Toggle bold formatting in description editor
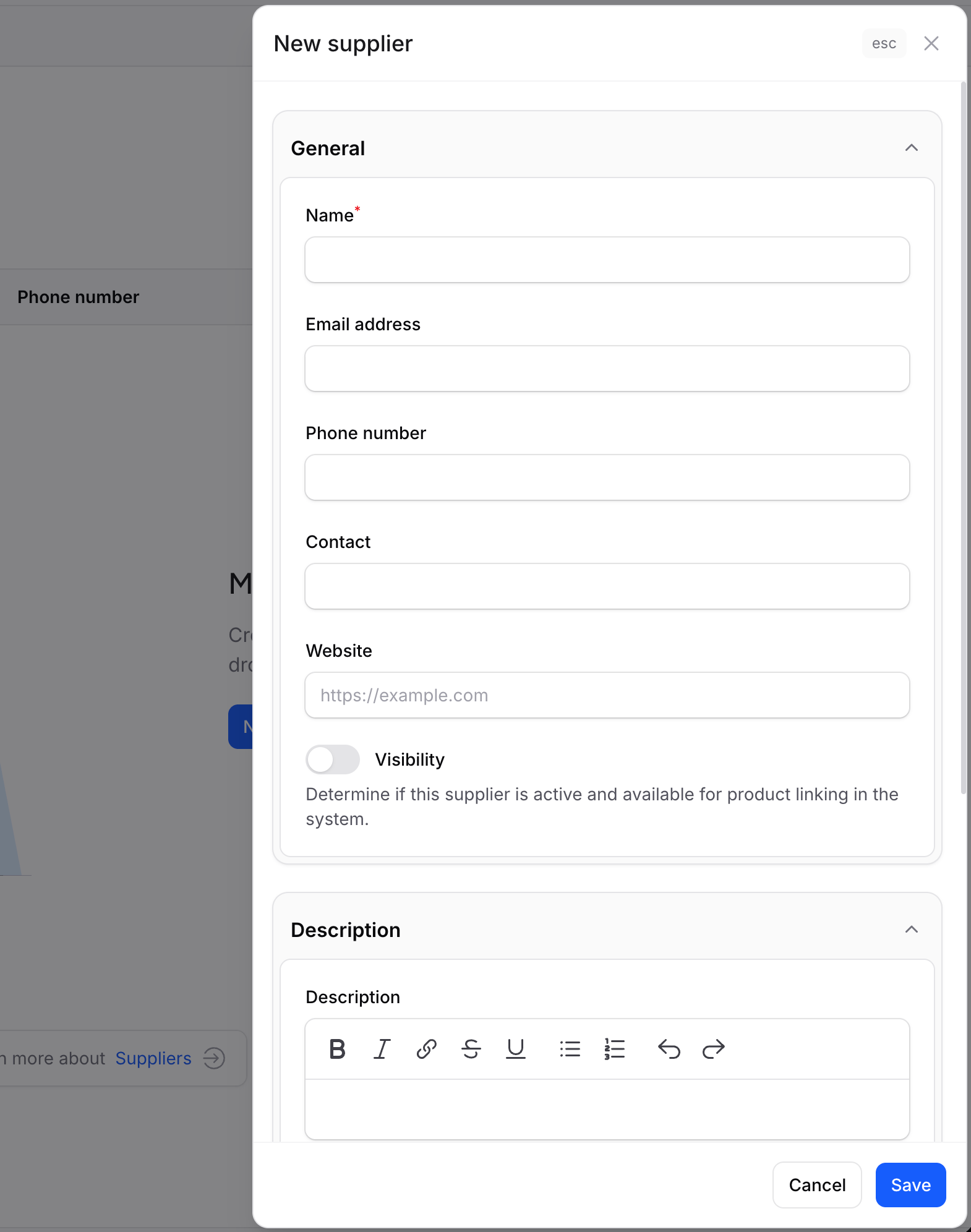The height and width of the screenshot is (1232, 971). [337, 1049]
